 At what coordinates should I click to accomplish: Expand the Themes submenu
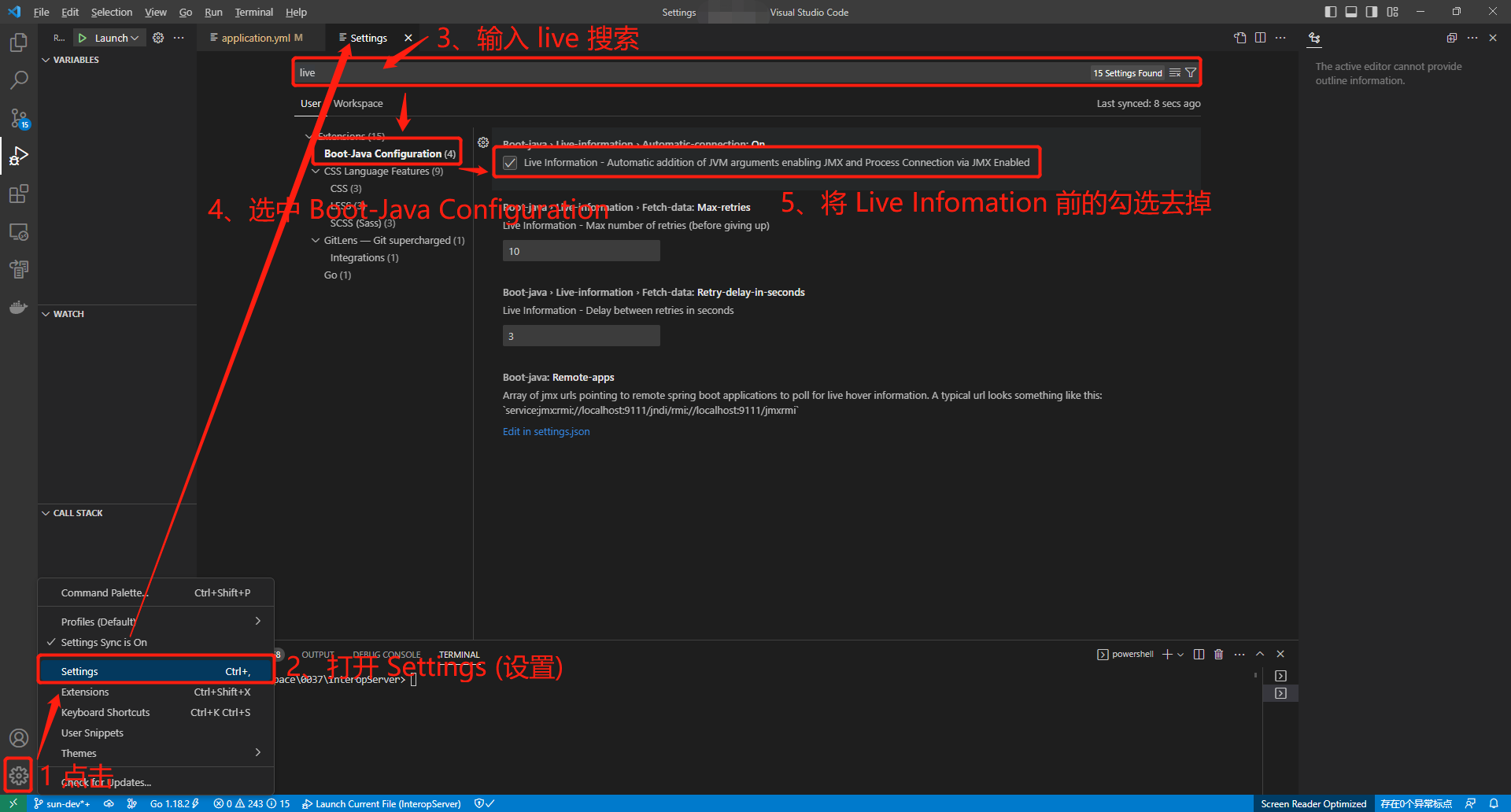pos(257,752)
